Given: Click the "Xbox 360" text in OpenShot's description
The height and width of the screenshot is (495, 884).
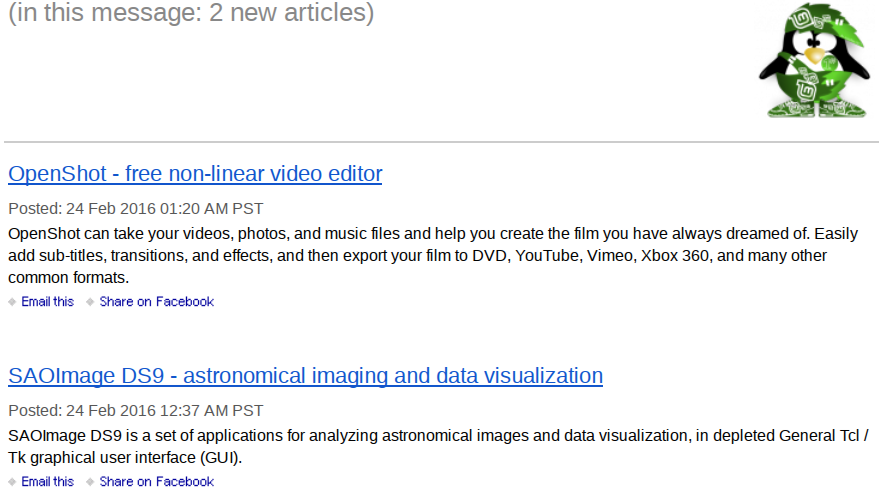Looking at the screenshot, I should (x=674, y=255).
